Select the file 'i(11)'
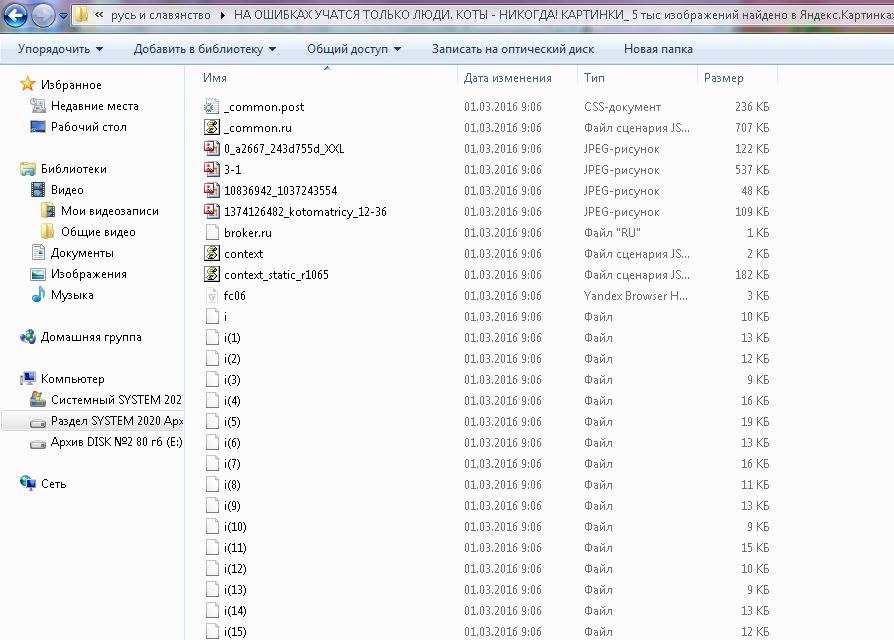894x640 pixels. 235,548
